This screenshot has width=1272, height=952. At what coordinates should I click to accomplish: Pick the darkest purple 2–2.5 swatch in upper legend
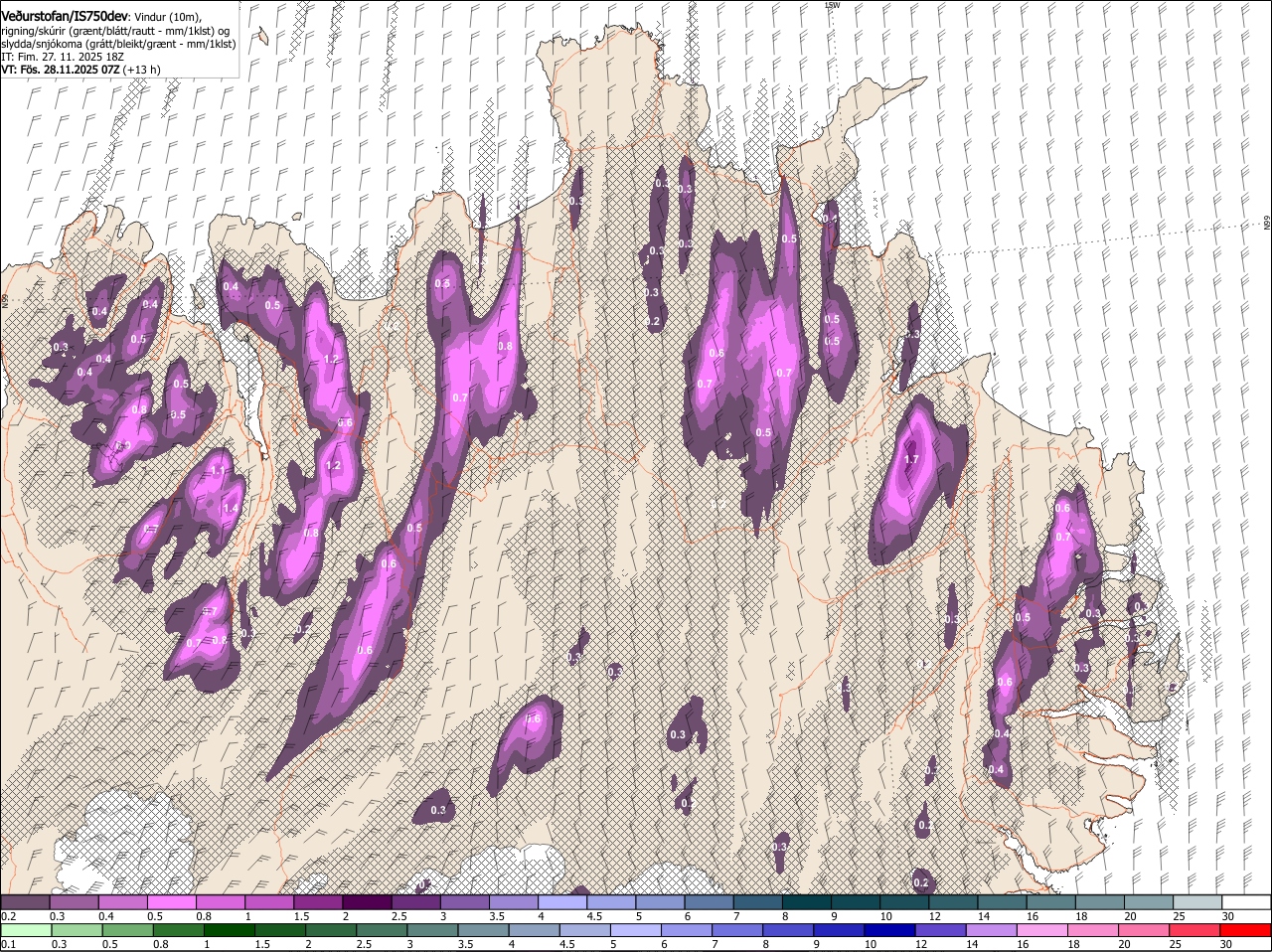point(367,902)
